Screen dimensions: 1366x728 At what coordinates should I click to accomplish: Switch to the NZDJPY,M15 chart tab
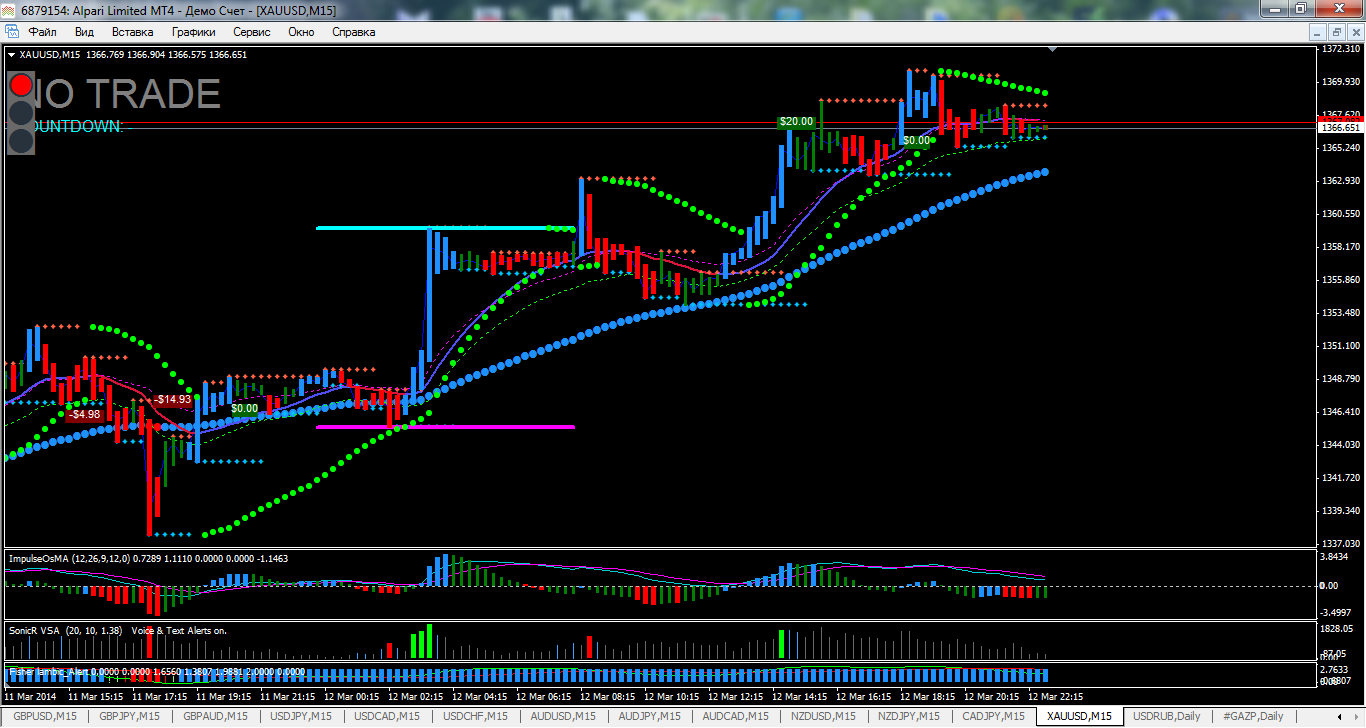908,716
